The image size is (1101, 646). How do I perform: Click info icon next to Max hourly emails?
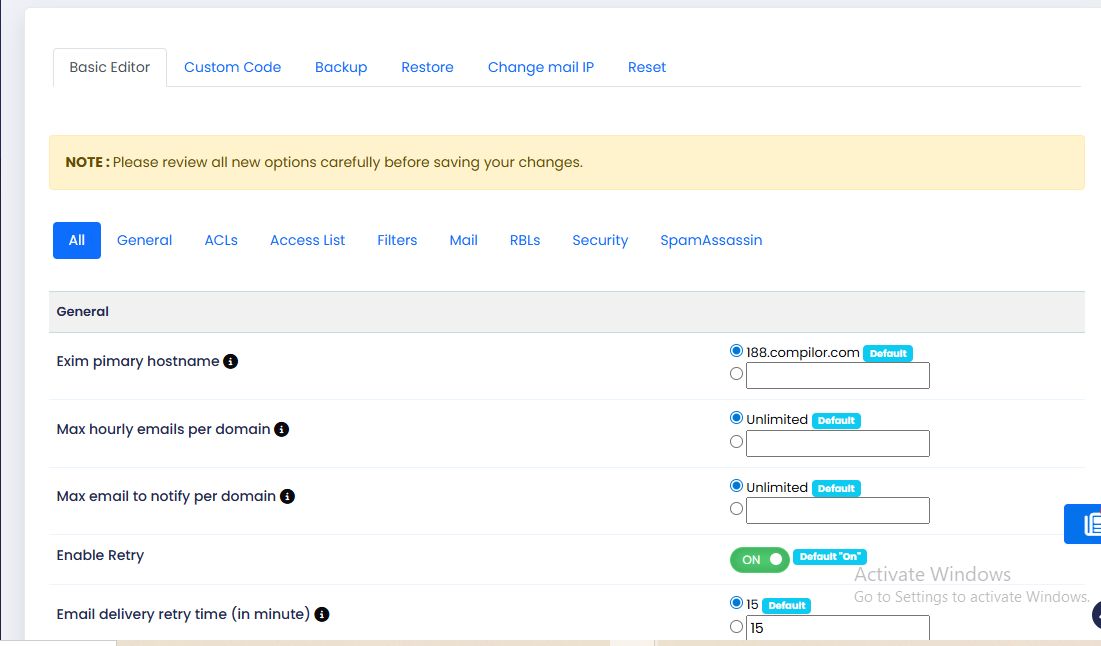pos(282,429)
